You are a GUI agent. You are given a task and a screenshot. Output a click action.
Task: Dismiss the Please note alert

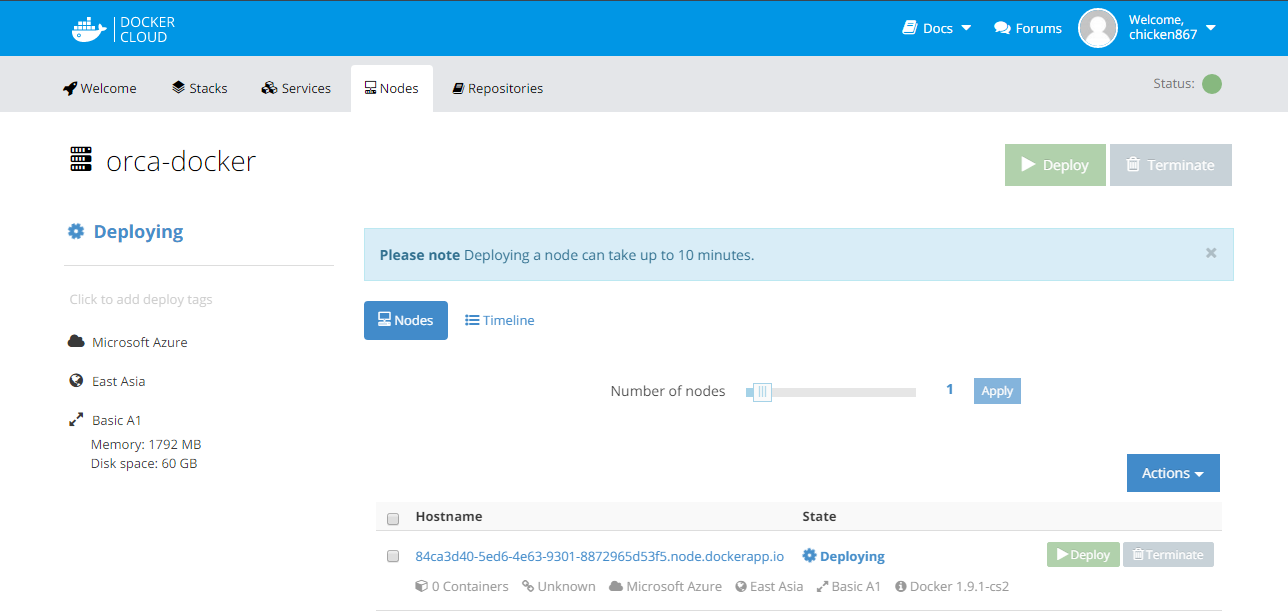(x=1211, y=253)
